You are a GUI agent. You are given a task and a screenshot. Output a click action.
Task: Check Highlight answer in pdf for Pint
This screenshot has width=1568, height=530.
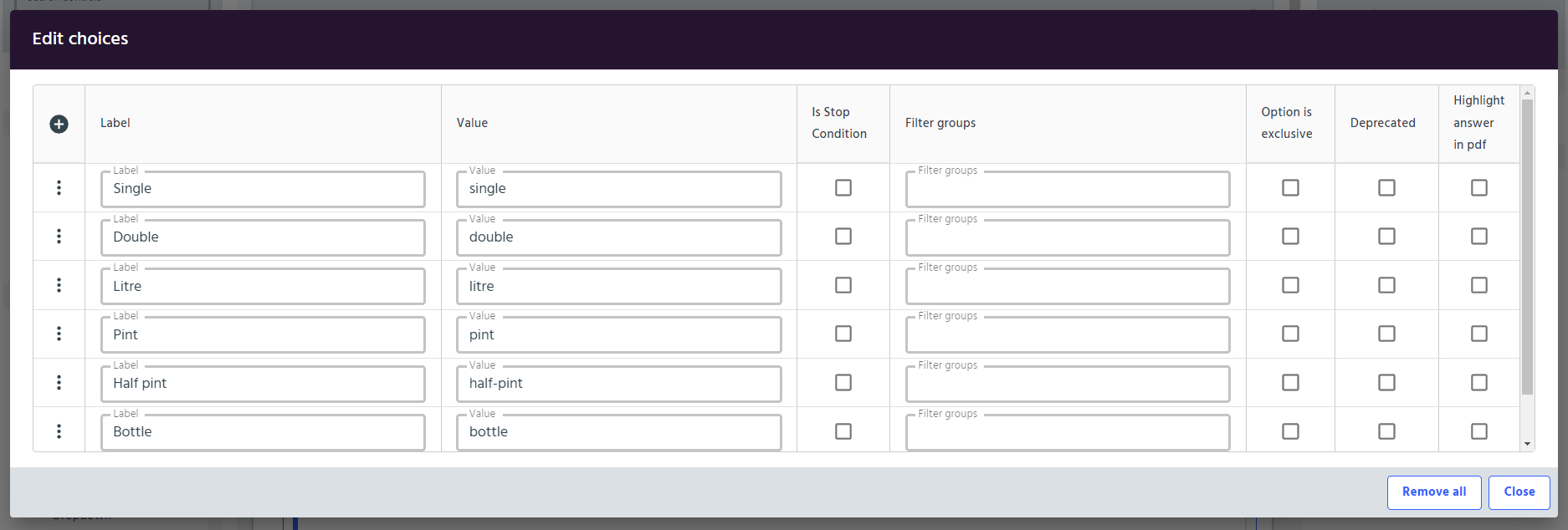click(1479, 334)
